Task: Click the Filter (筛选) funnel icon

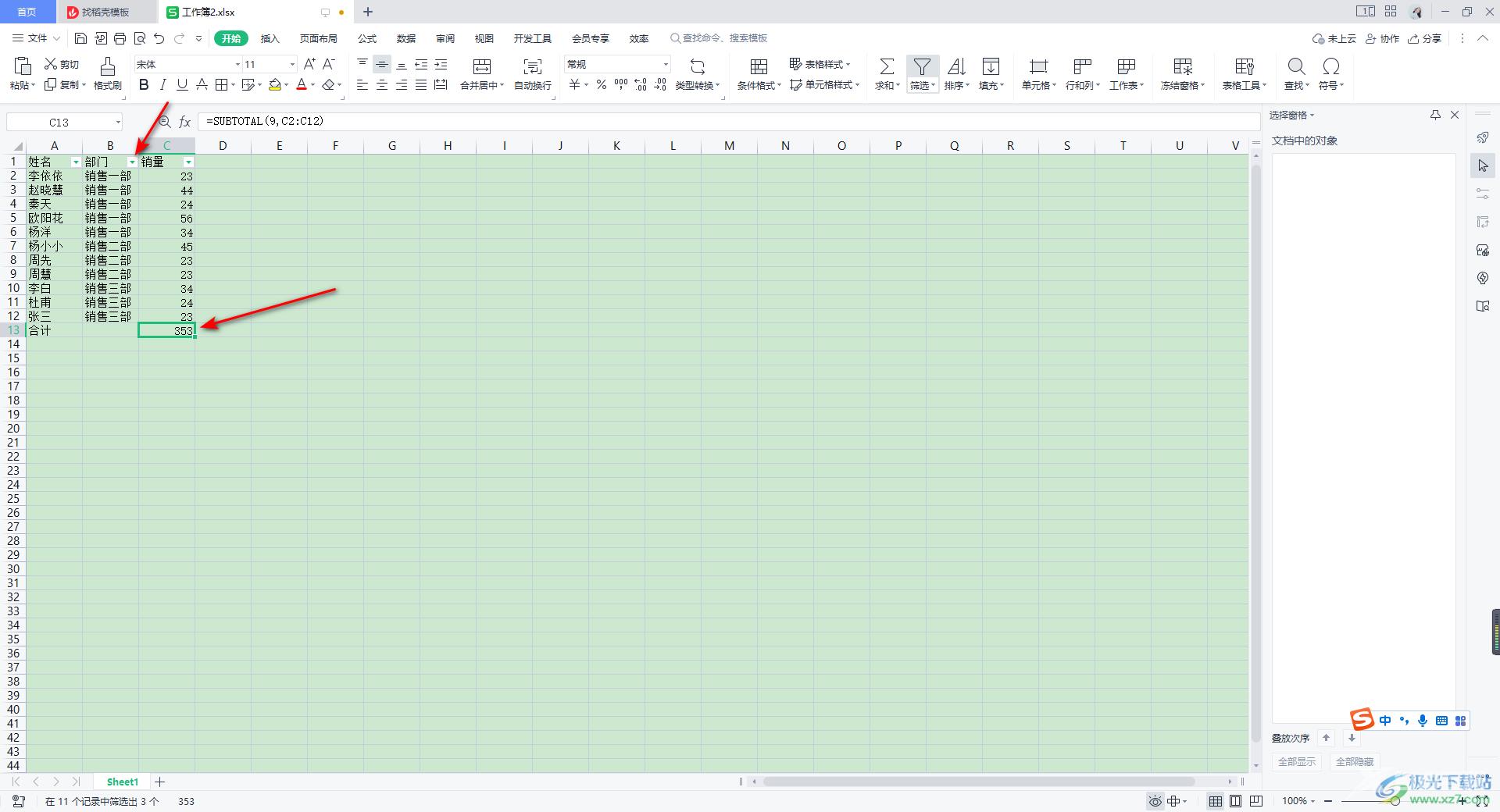Action: point(922,66)
